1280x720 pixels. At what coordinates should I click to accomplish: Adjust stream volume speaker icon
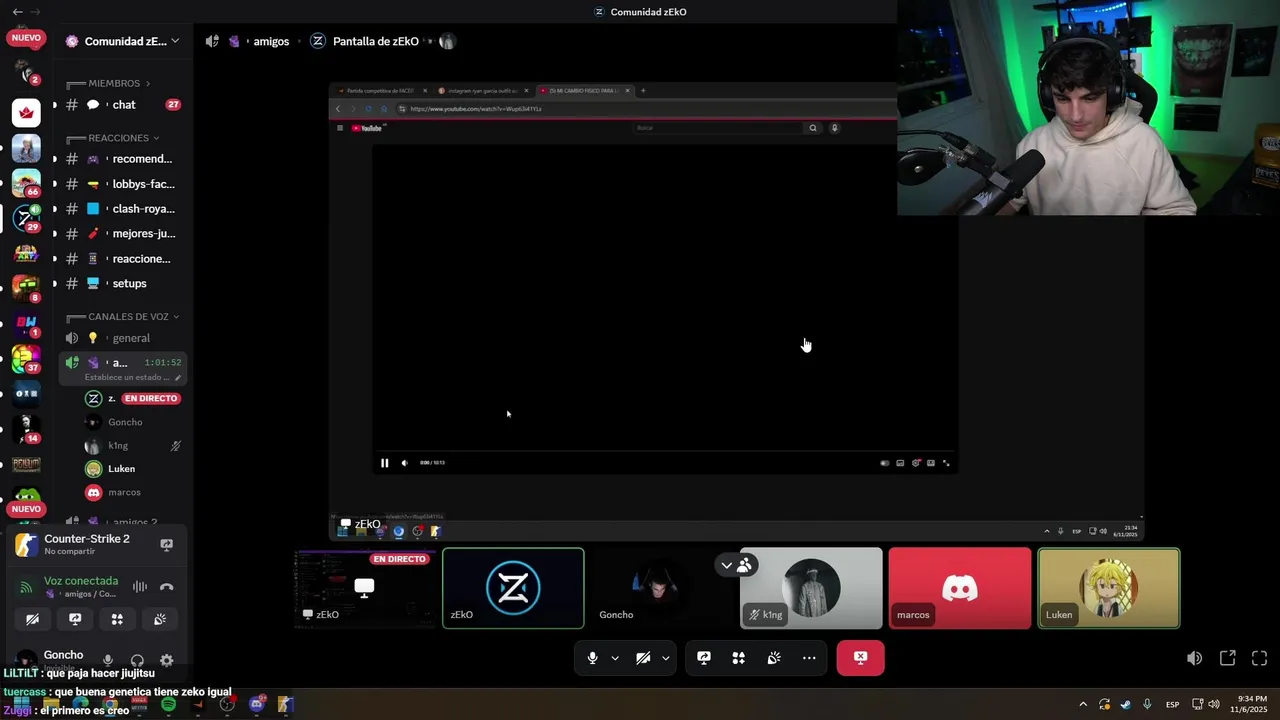1194,658
